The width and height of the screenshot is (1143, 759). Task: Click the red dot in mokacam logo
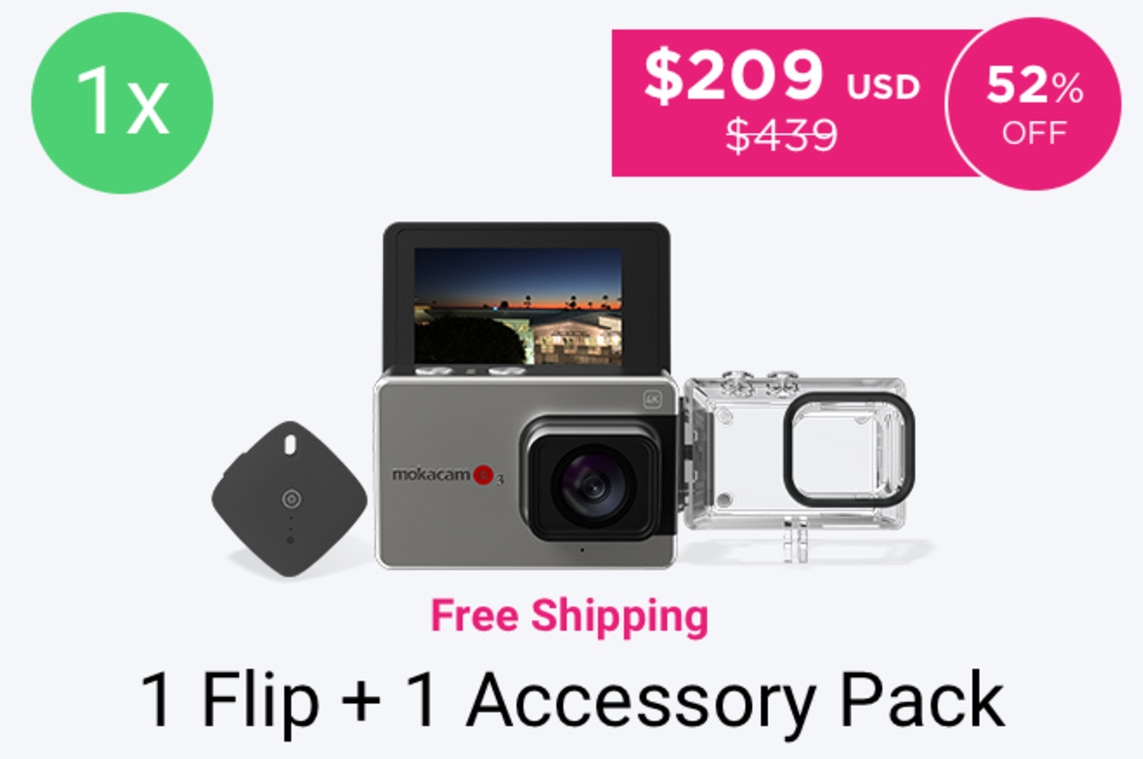coord(483,475)
